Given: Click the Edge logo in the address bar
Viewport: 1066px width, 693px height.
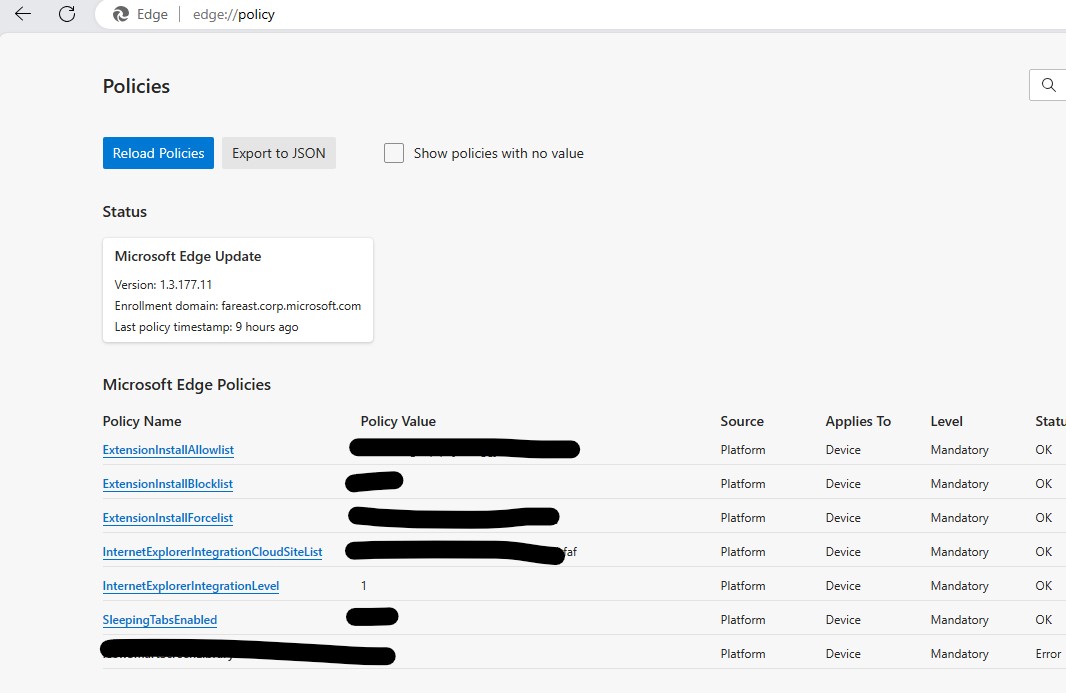Looking at the screenshot, I should coord(121,14).
